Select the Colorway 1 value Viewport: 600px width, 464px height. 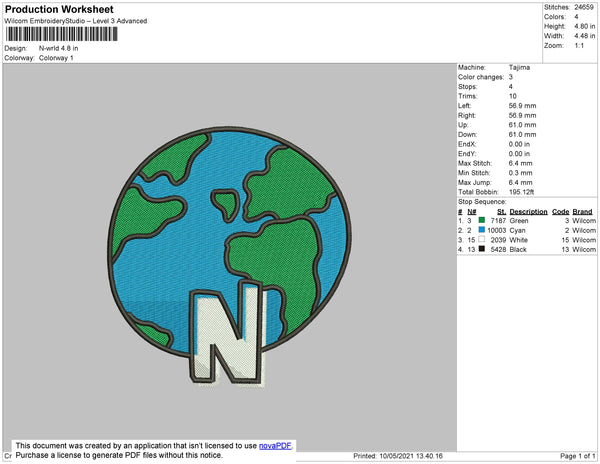pyautogui.click(x=56, y=57)
